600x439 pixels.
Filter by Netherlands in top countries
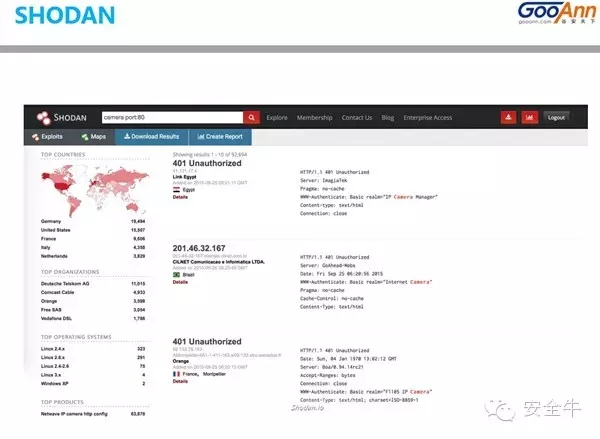(93, 256)
